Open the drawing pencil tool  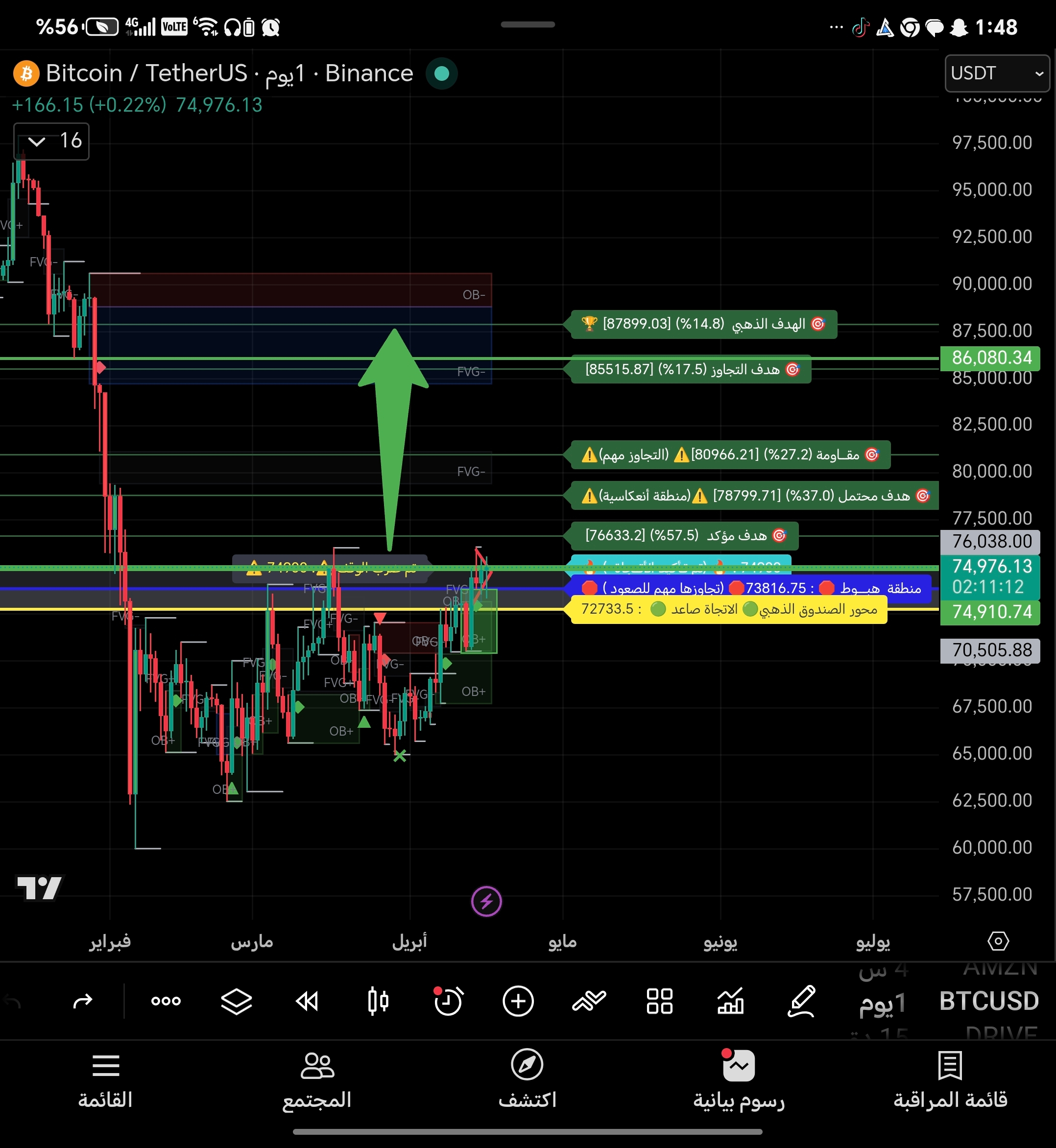click(801, 1001)
